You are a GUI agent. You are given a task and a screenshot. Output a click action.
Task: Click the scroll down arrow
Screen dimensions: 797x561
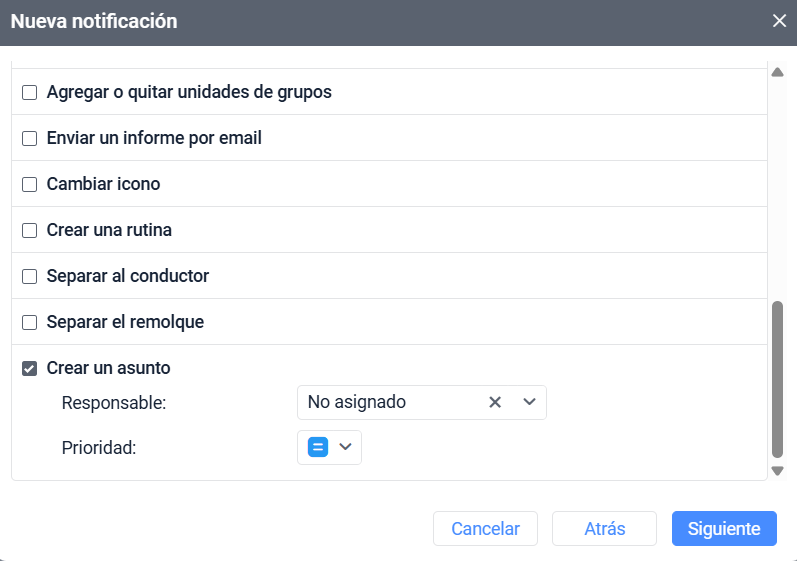pos(777,470)
